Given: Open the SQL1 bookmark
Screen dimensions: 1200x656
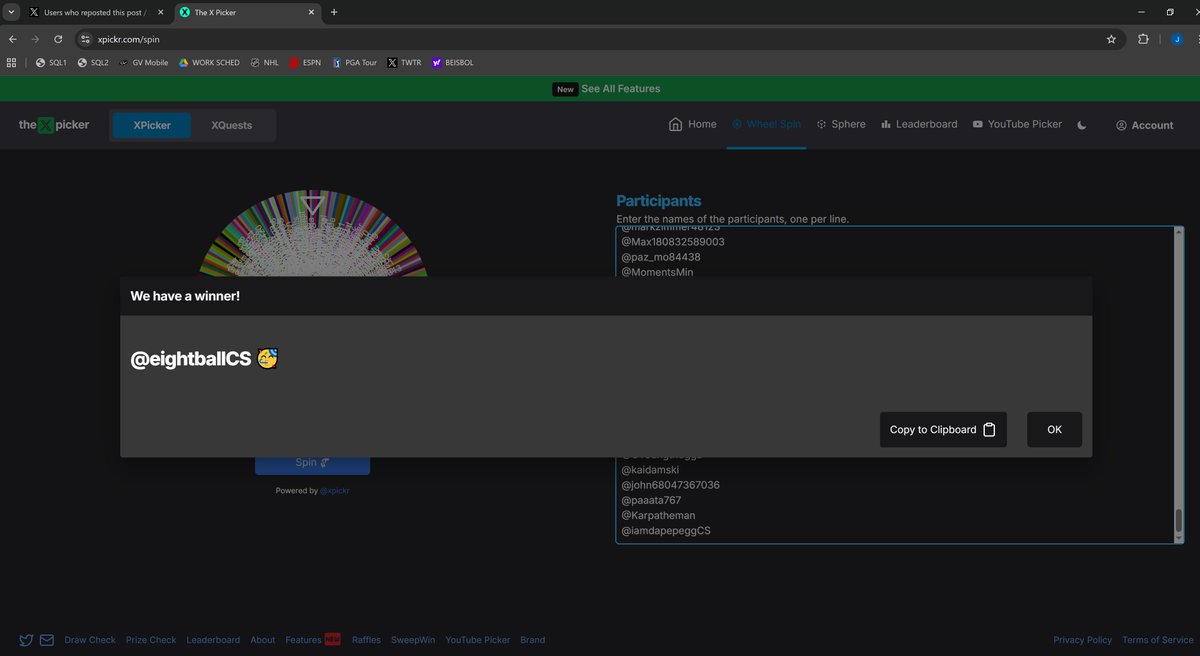Looking at the screenshot, I should 50,62.
